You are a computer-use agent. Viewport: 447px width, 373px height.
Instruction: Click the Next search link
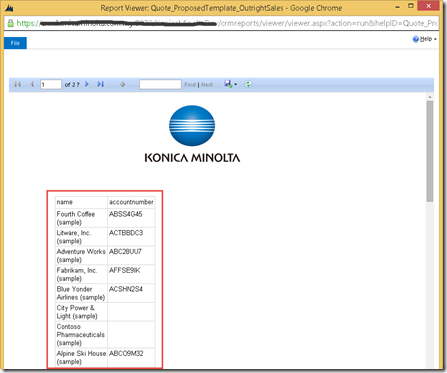[207, 85]
